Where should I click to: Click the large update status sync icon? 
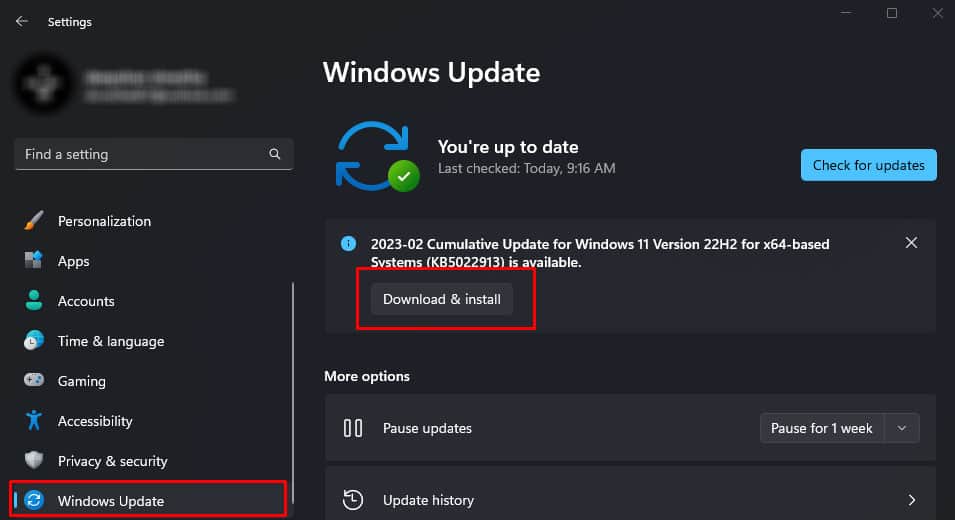tap(378, 156)
